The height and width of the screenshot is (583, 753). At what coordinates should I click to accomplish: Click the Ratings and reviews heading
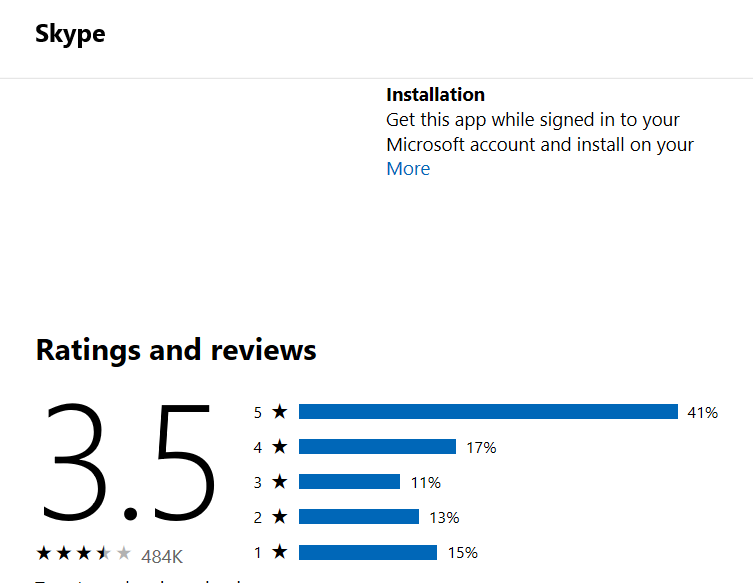tap(176, 350)
